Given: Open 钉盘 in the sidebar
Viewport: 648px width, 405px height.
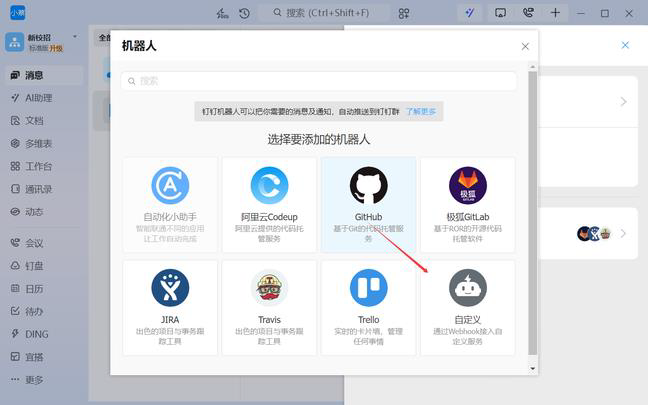Looking at the screenshot, I should tap(44, 266).
